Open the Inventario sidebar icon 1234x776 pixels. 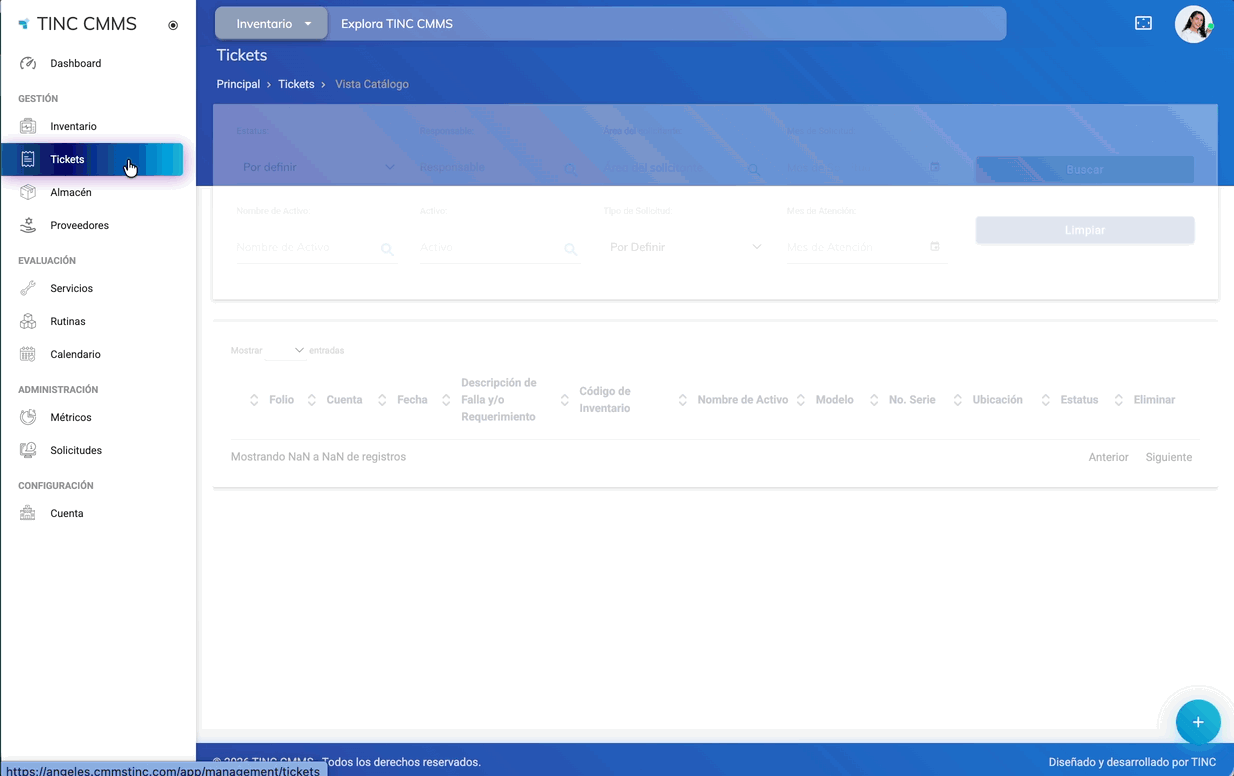coord(28,126)
